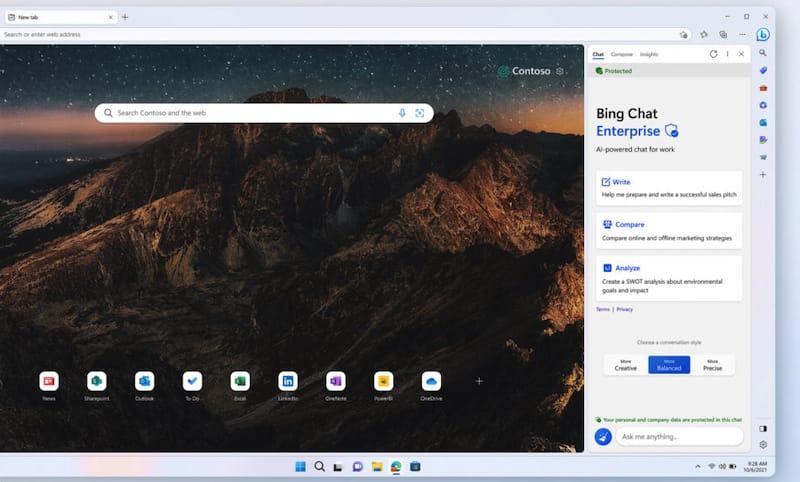Click the microphone voice search icon
800x482 pixels.
point(402,113)
